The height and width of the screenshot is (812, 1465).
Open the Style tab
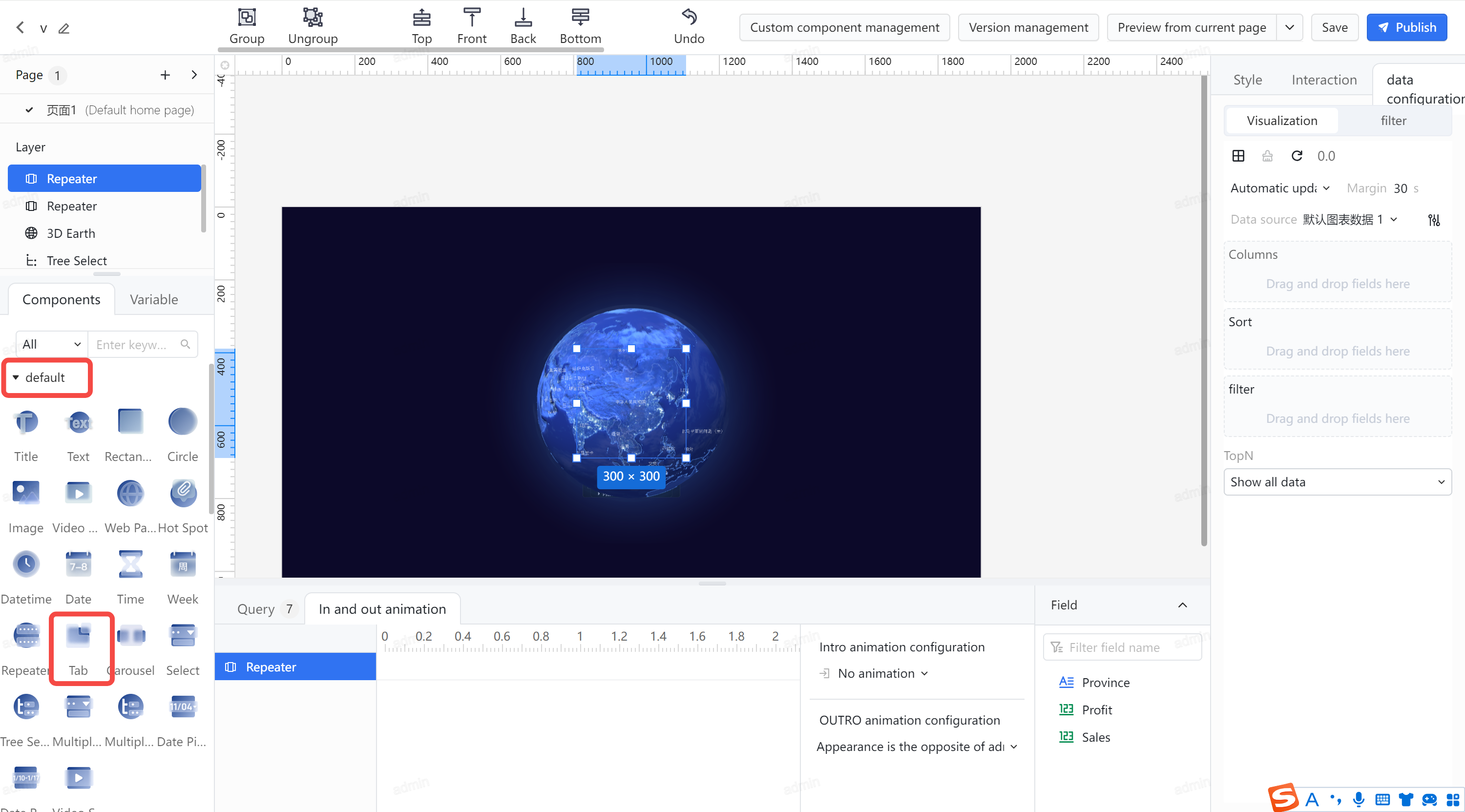point(1247,80)
